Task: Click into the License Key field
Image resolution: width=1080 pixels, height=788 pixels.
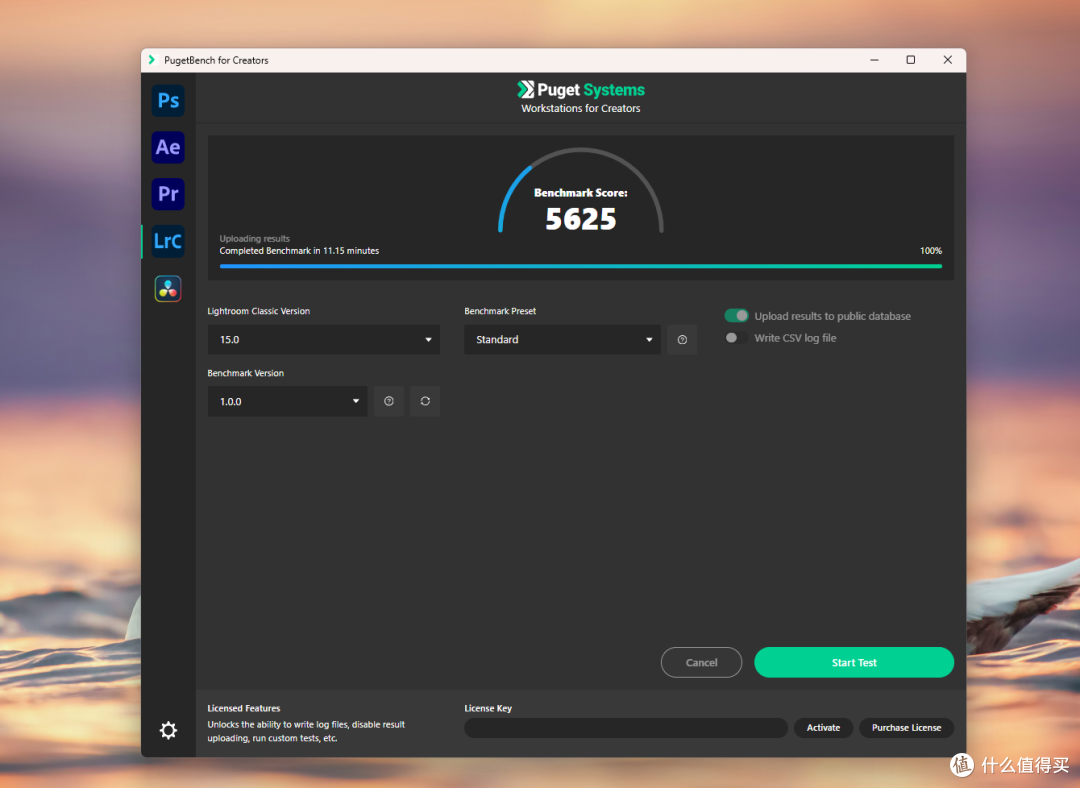Action: [625, 727]
